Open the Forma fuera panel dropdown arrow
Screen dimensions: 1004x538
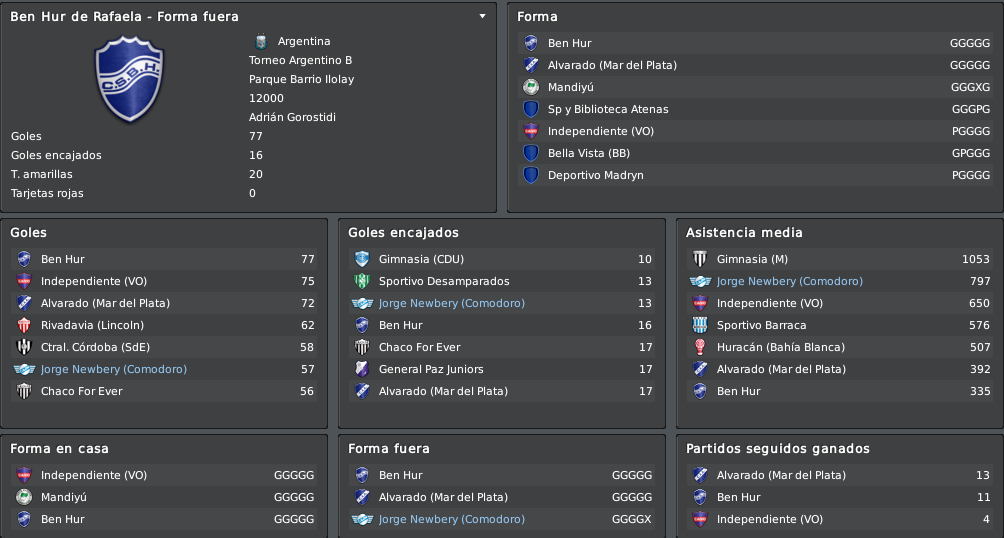482,16
